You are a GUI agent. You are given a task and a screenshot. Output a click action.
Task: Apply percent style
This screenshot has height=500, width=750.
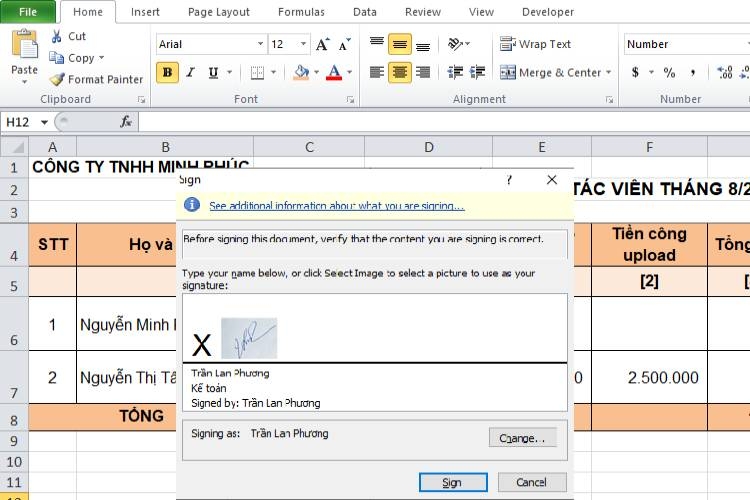point(669,73)
